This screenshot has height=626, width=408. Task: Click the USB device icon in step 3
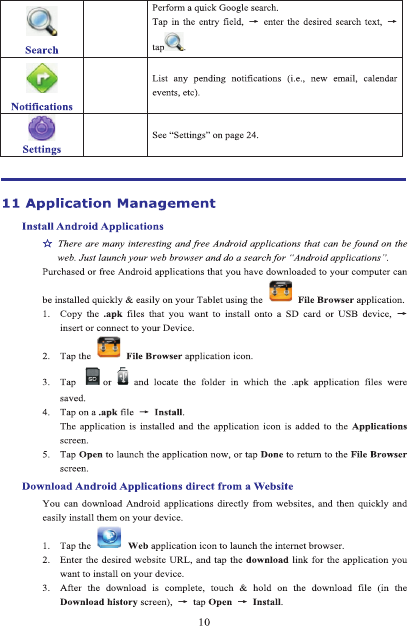point(123,376)
